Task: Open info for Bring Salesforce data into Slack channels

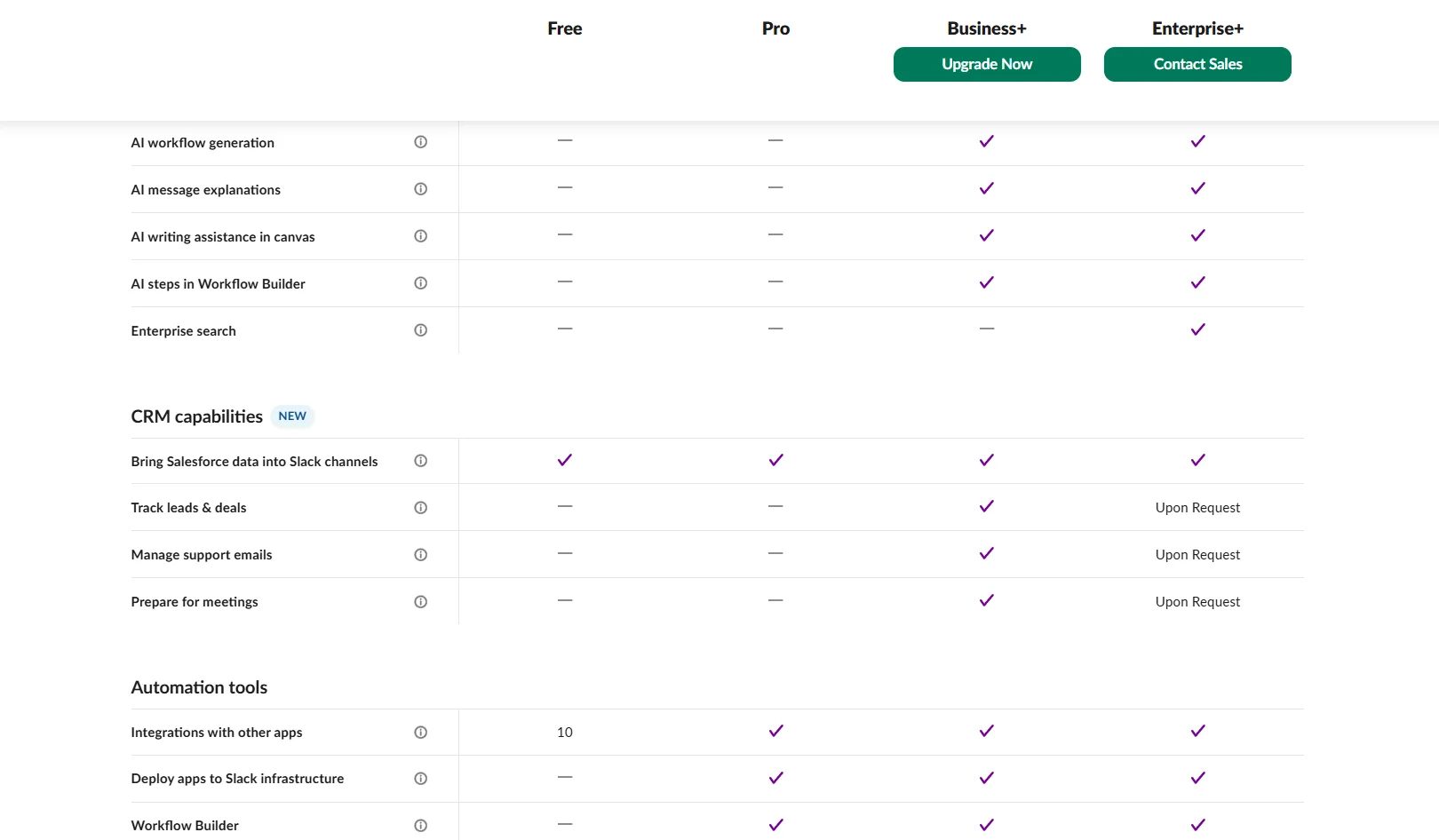Action: tap(421, 461)
